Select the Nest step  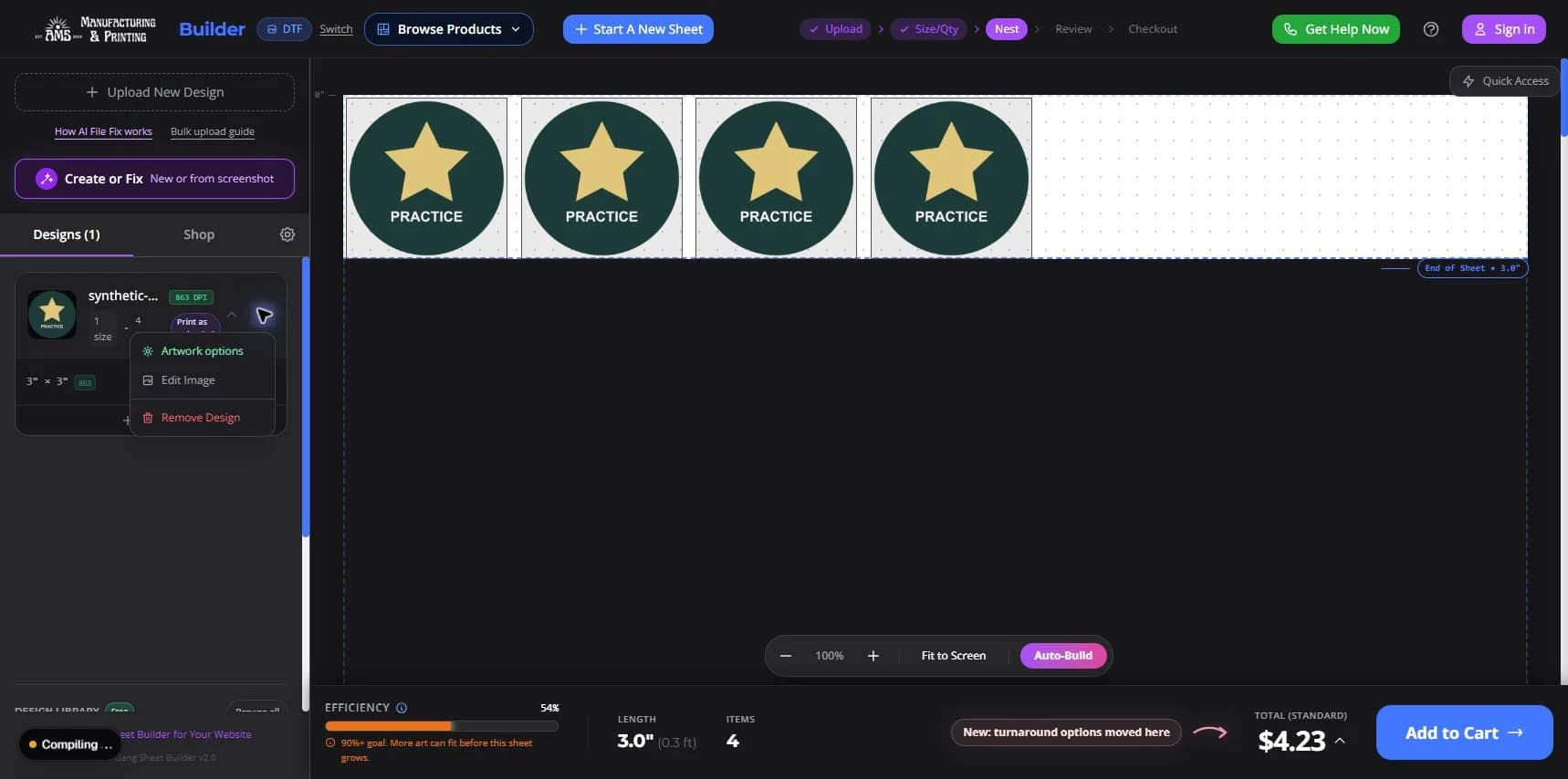[x=1007, y=29]
